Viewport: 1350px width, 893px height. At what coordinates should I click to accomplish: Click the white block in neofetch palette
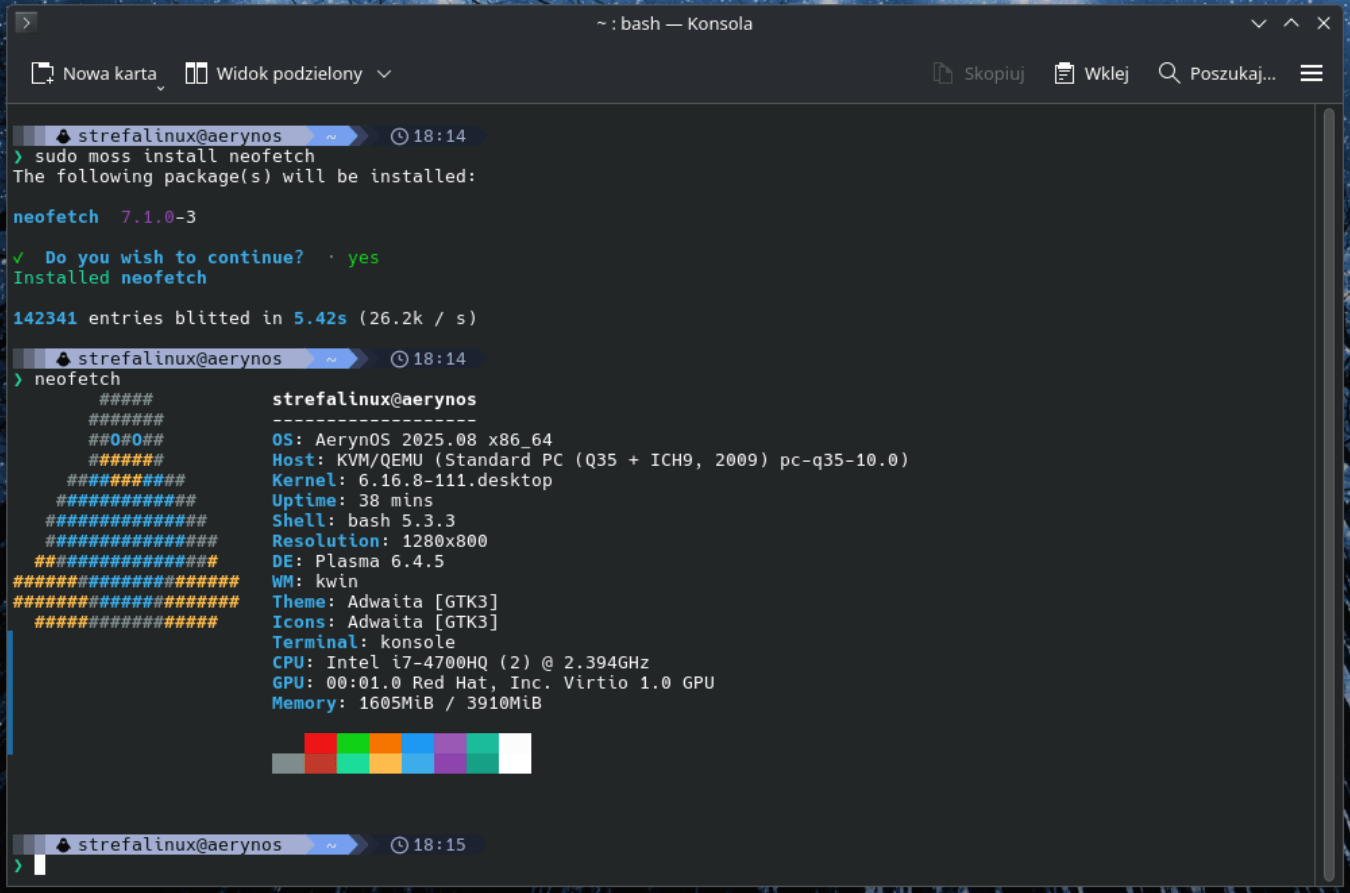514,753
